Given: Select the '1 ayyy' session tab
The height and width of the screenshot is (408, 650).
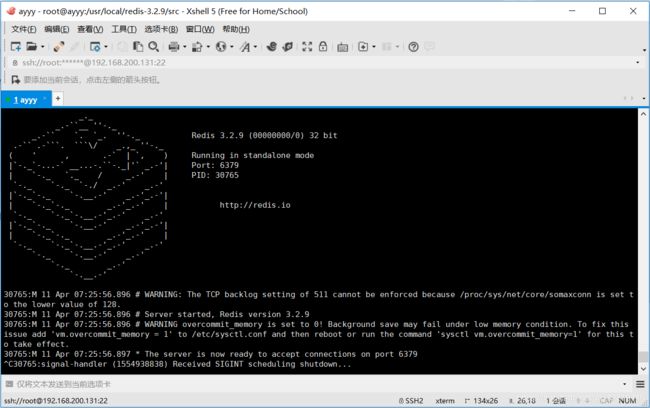Looking at the screenshot, I should point(26,100).
